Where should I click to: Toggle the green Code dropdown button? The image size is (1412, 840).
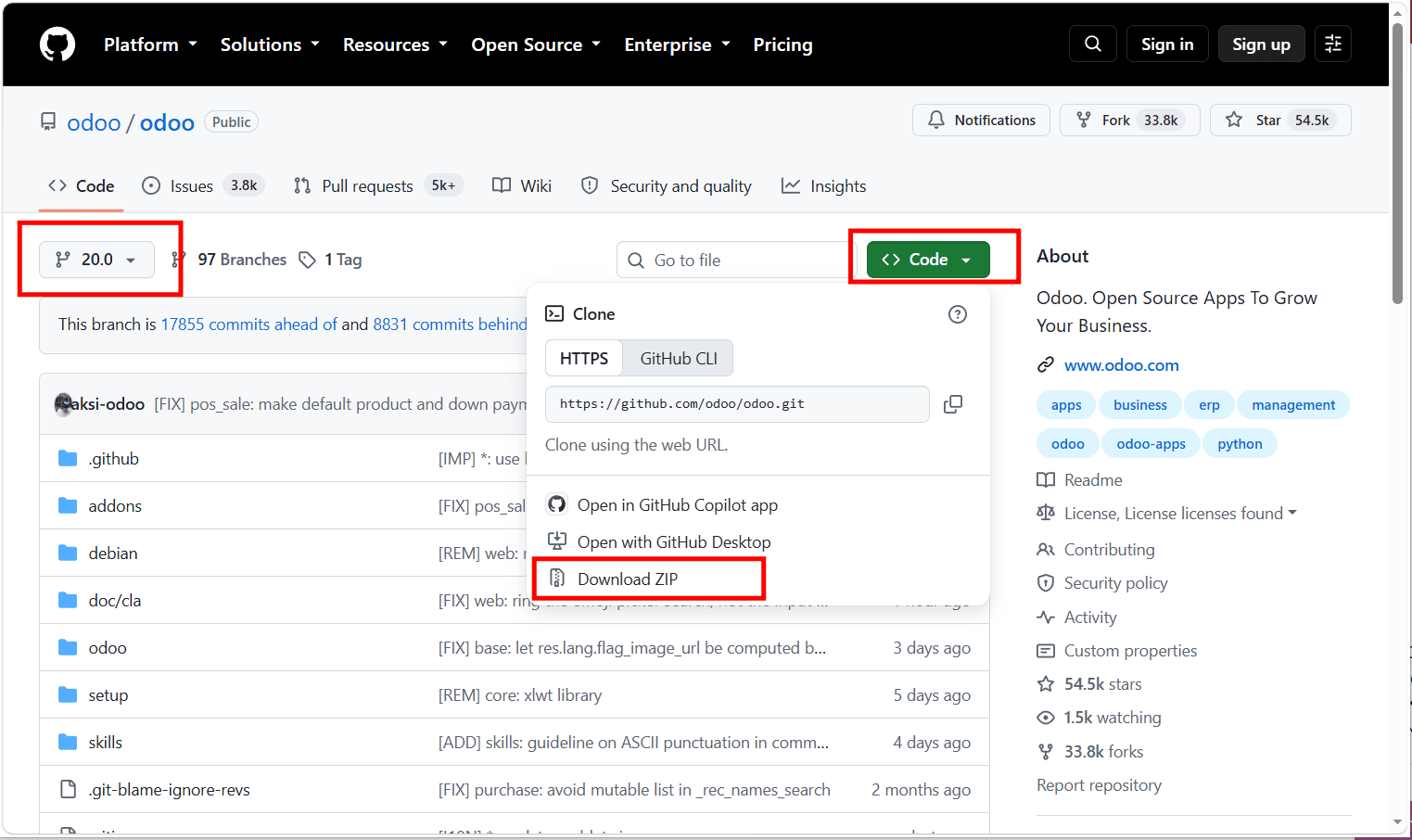point(928,260)
